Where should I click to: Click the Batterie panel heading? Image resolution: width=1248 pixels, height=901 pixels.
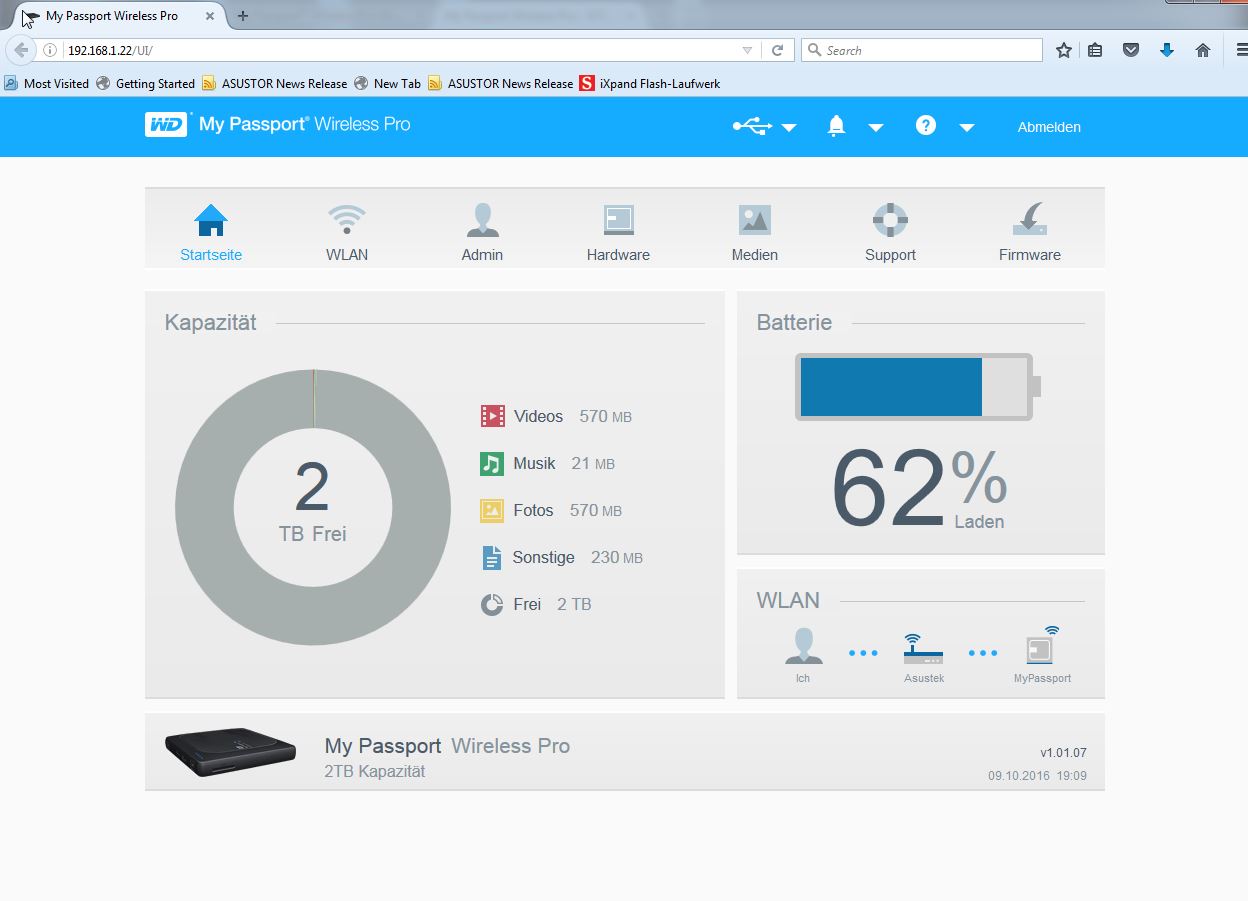click(x=794, y=322)
